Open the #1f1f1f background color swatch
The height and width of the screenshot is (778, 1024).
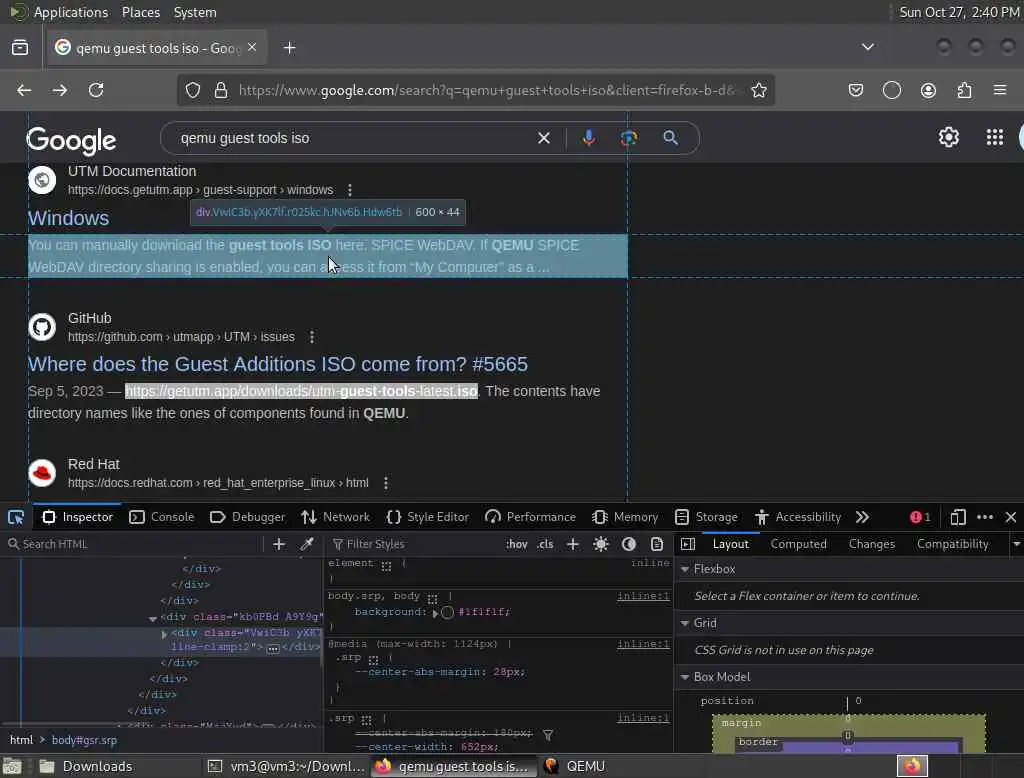pos(447,613)
